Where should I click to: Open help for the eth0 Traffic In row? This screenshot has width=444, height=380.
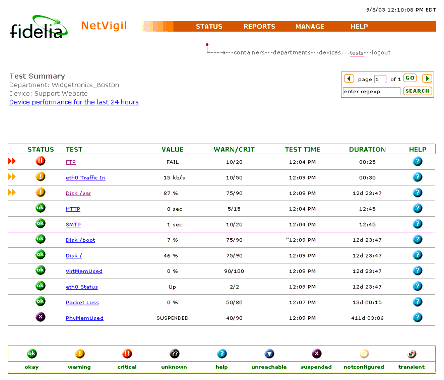(x=417, y=177)
